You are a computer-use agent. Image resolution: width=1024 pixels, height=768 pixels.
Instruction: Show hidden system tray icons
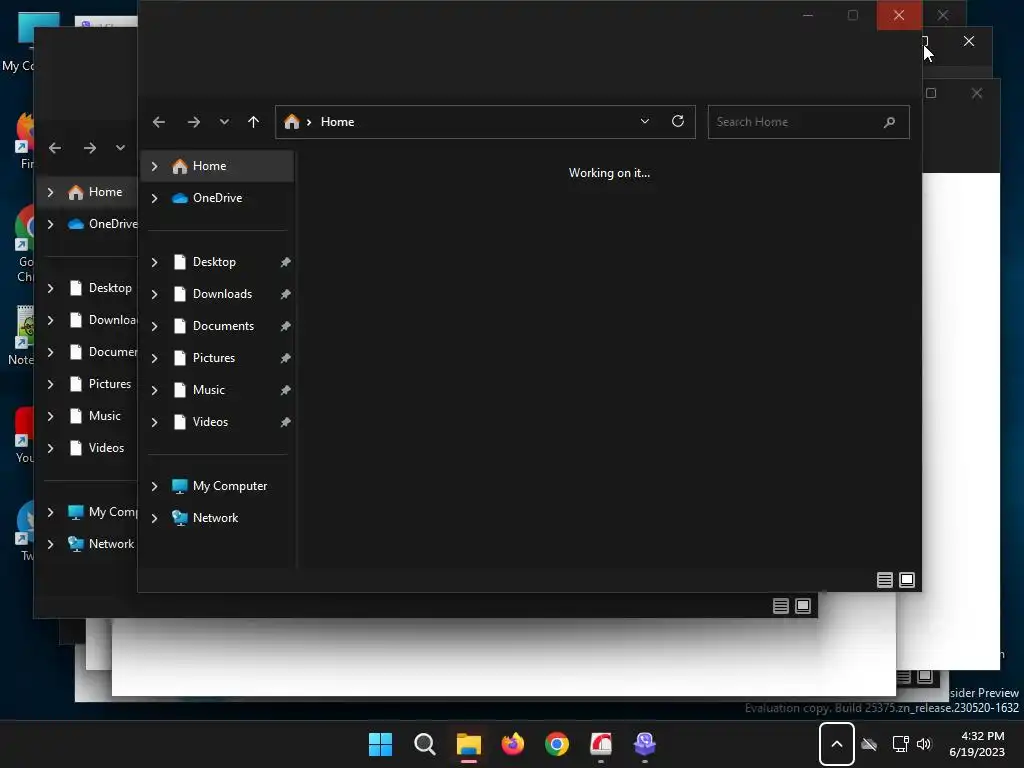click(837, 744)
